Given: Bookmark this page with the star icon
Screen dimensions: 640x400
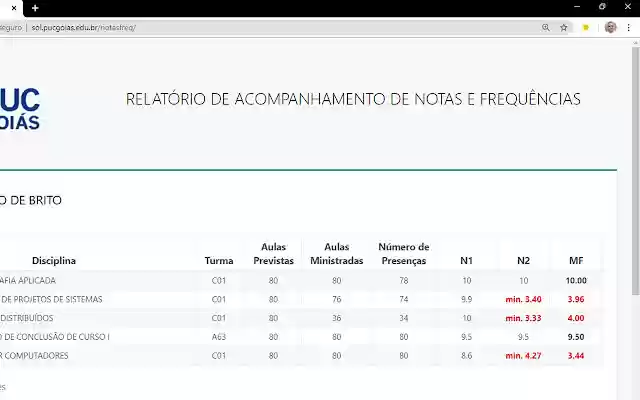Looking at the screenshot, I should coord(564,27).
